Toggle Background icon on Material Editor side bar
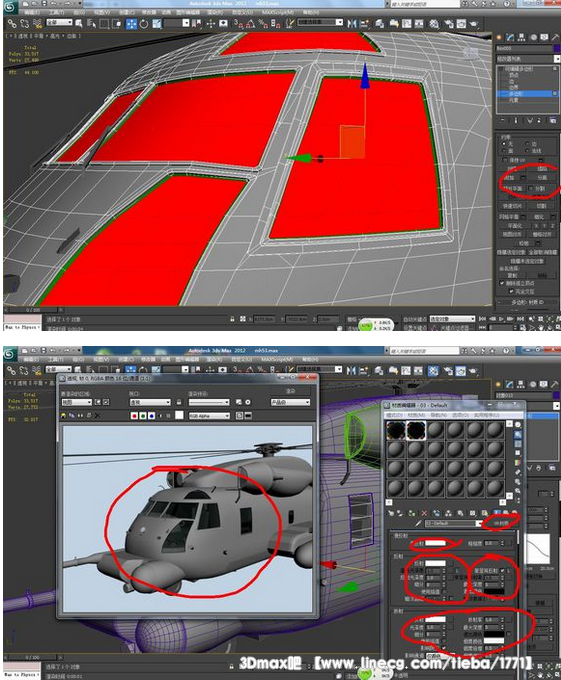The image size is (561, 680). pyautogui.click(x=518, y=443)
